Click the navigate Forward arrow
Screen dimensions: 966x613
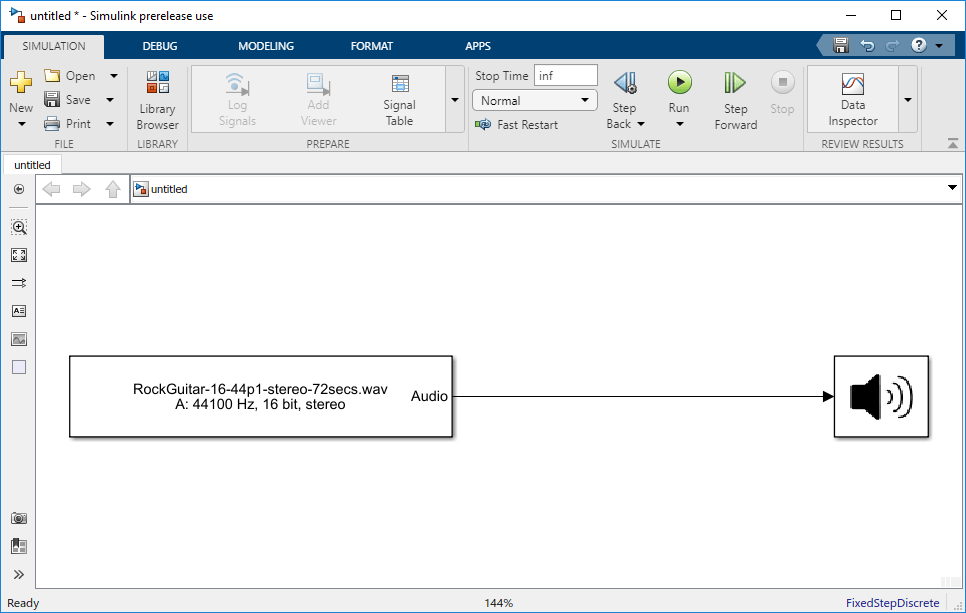(x=81, y=189)
